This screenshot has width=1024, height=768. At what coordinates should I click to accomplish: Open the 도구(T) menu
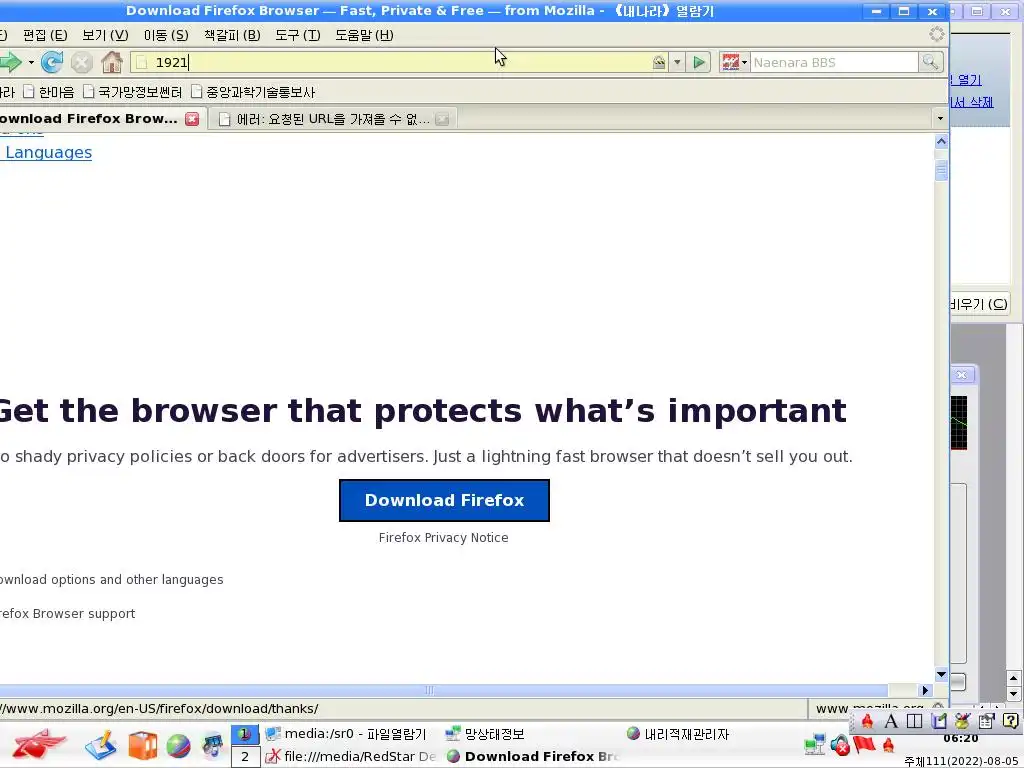pos(297,35)
